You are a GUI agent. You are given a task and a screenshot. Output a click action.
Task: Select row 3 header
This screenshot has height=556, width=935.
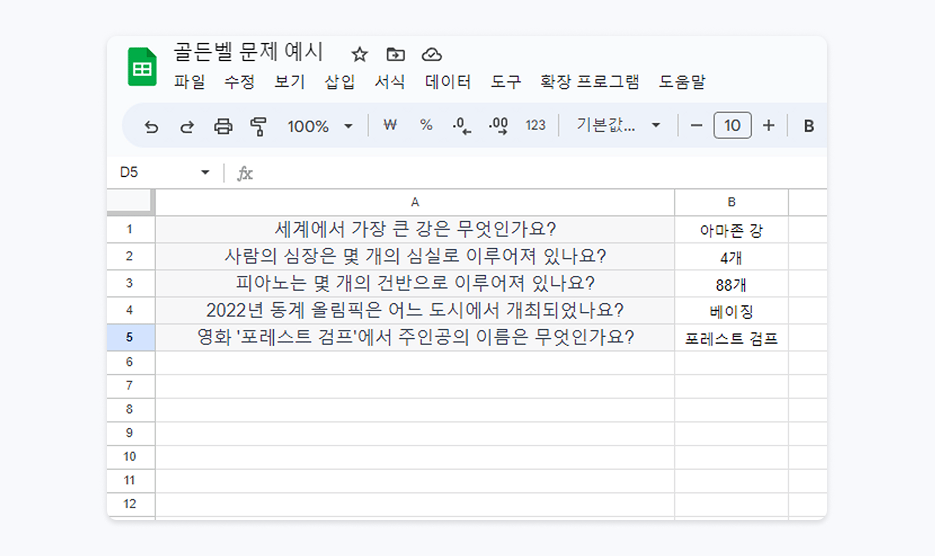coord(130,283)
